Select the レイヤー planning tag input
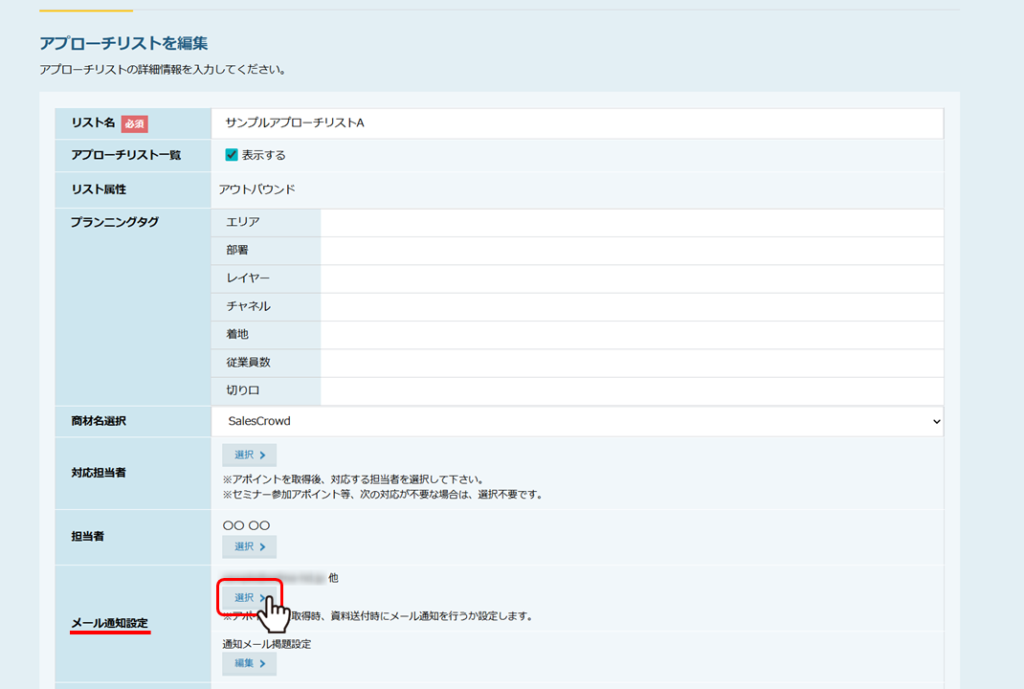 click(x=630, y=278)
